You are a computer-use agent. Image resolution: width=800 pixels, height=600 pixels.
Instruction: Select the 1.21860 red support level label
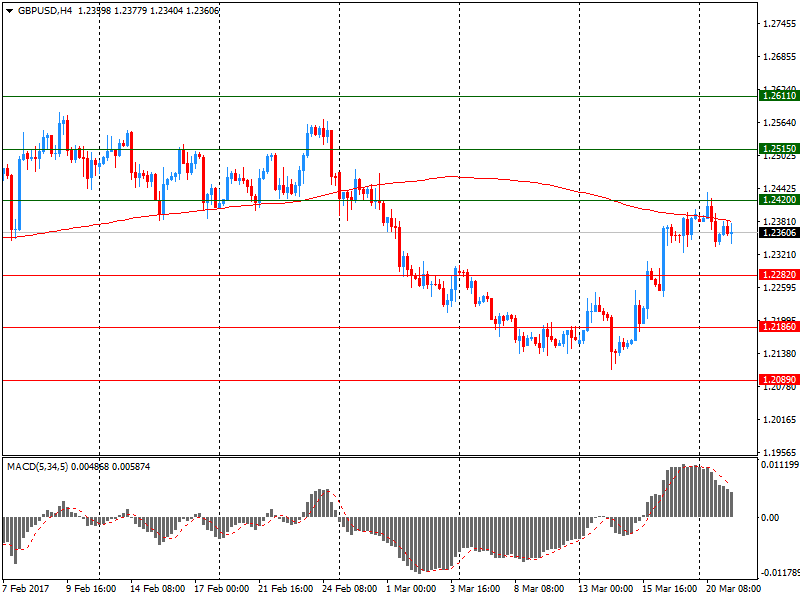click(779, 327)
